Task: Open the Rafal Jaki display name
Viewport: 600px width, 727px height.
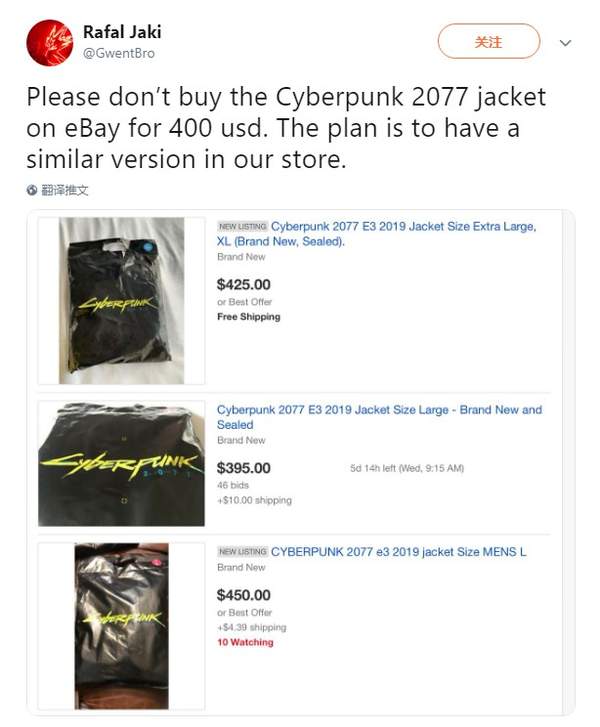Action: point(122,33)
